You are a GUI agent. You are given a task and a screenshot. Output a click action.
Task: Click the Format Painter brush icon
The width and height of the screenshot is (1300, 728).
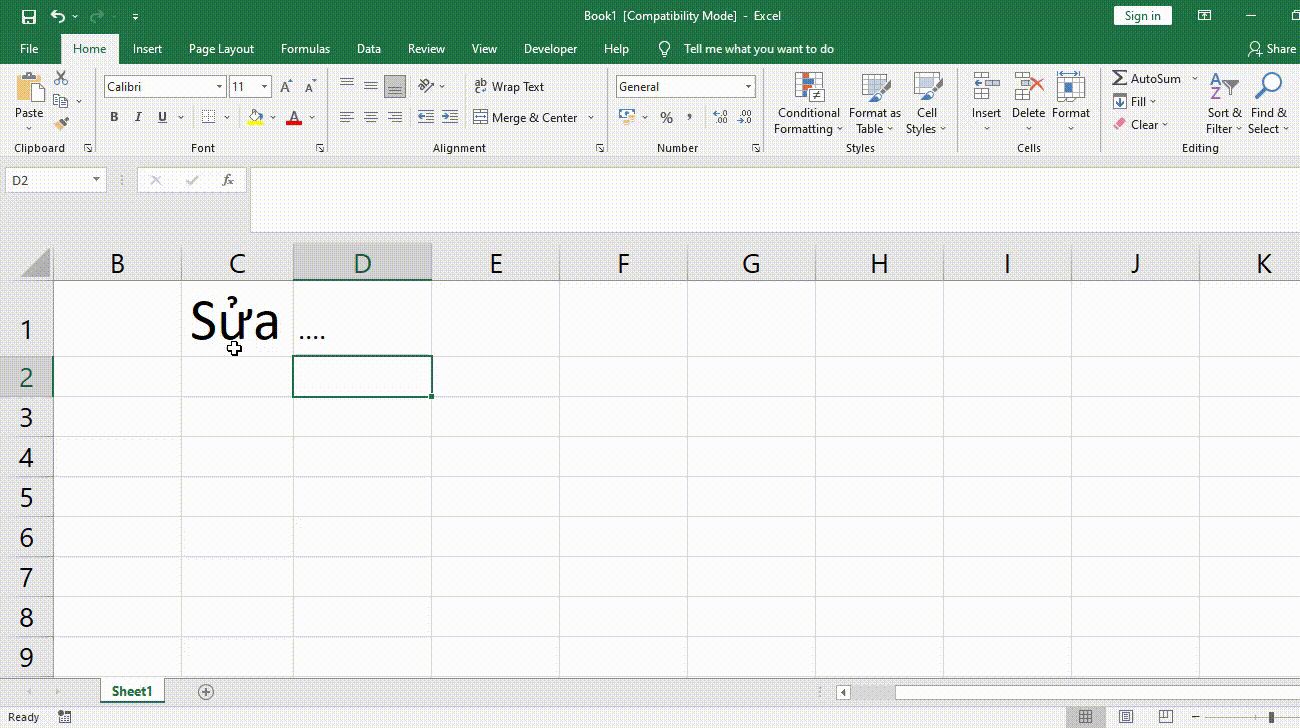61,124
